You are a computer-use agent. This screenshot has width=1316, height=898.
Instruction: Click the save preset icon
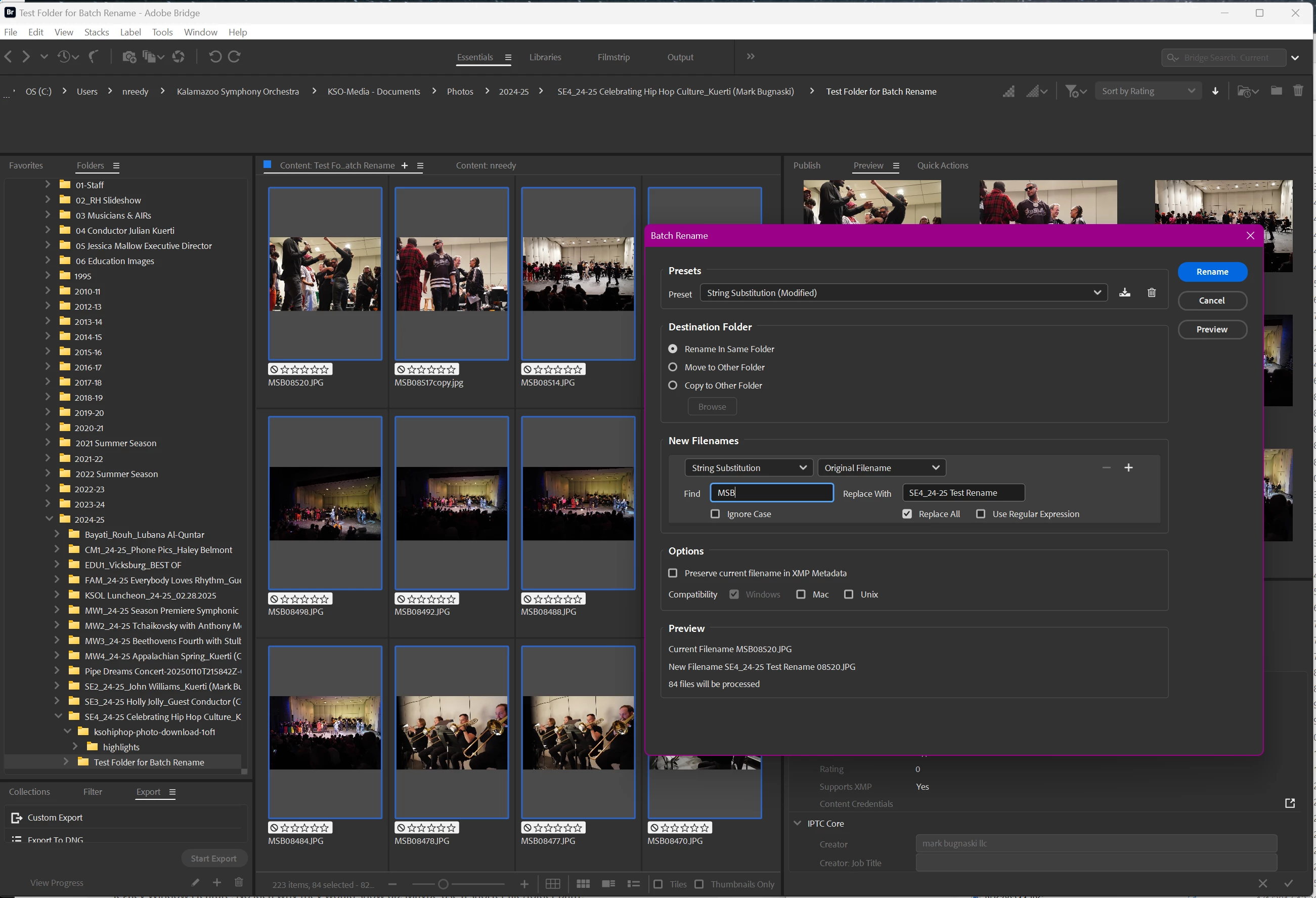coord(1125,292)
